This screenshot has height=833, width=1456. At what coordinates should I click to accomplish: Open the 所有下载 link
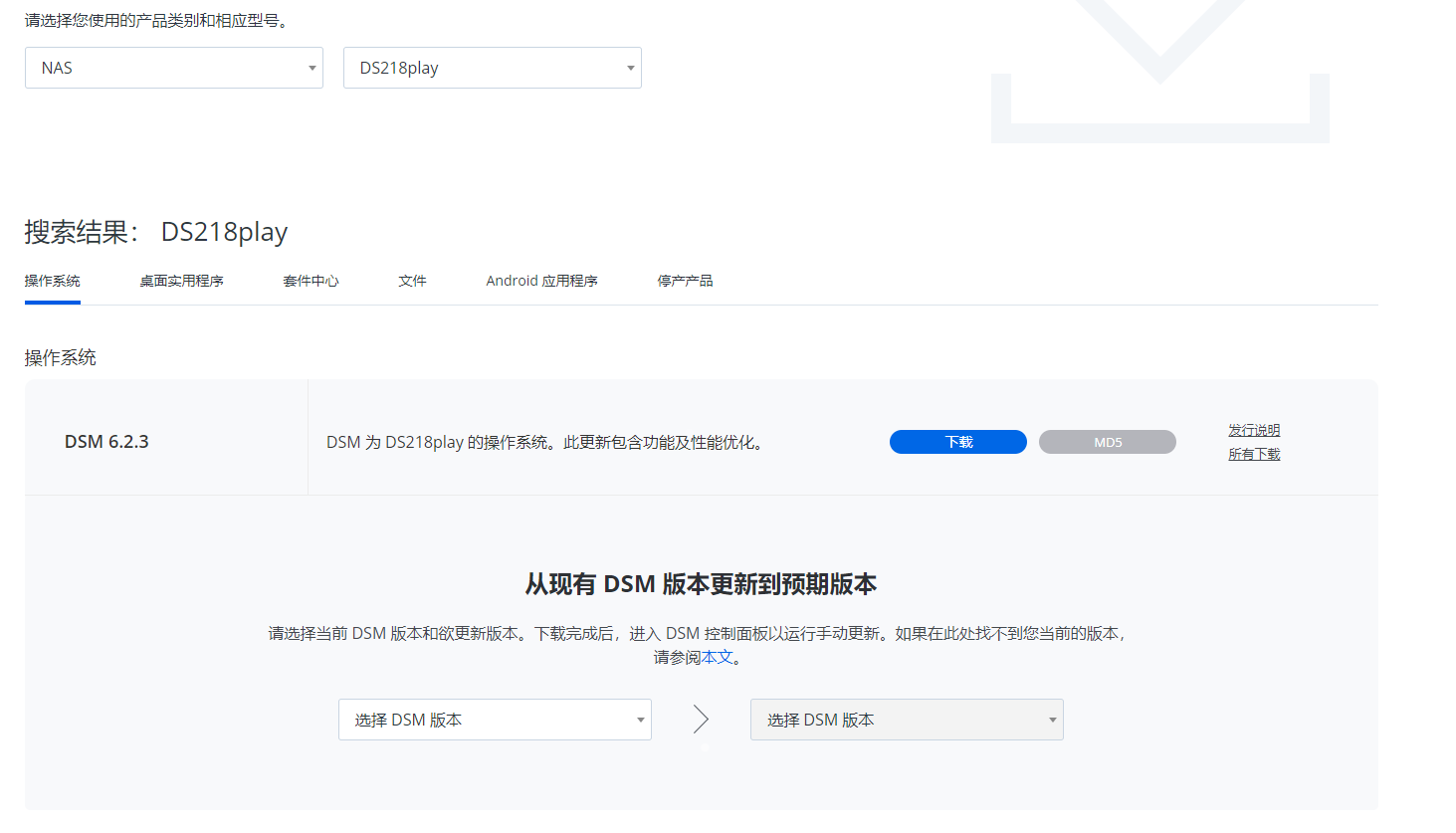[x=1254, y=453]
